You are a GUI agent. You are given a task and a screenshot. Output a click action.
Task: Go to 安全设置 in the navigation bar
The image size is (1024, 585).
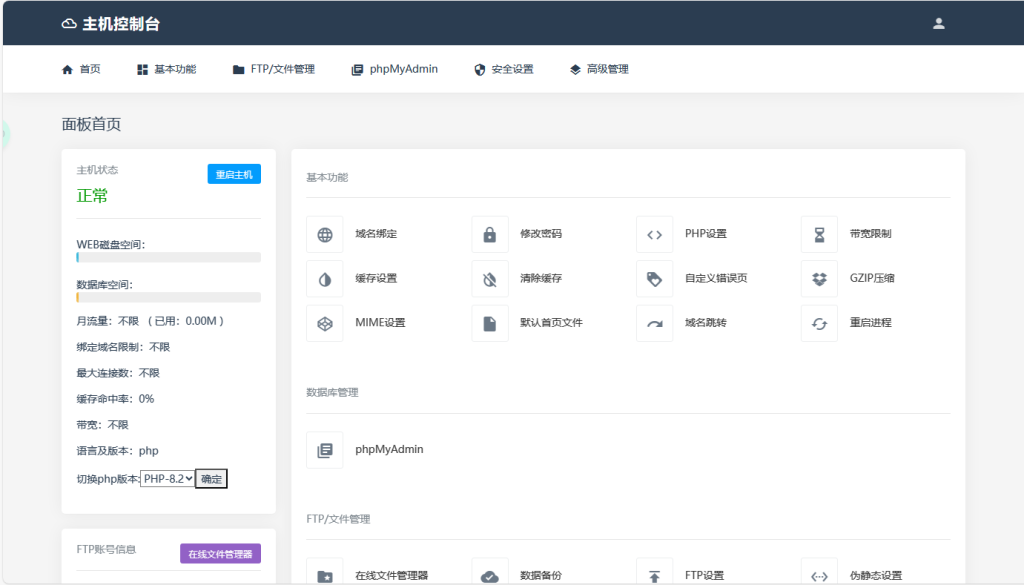pos(503,69)
